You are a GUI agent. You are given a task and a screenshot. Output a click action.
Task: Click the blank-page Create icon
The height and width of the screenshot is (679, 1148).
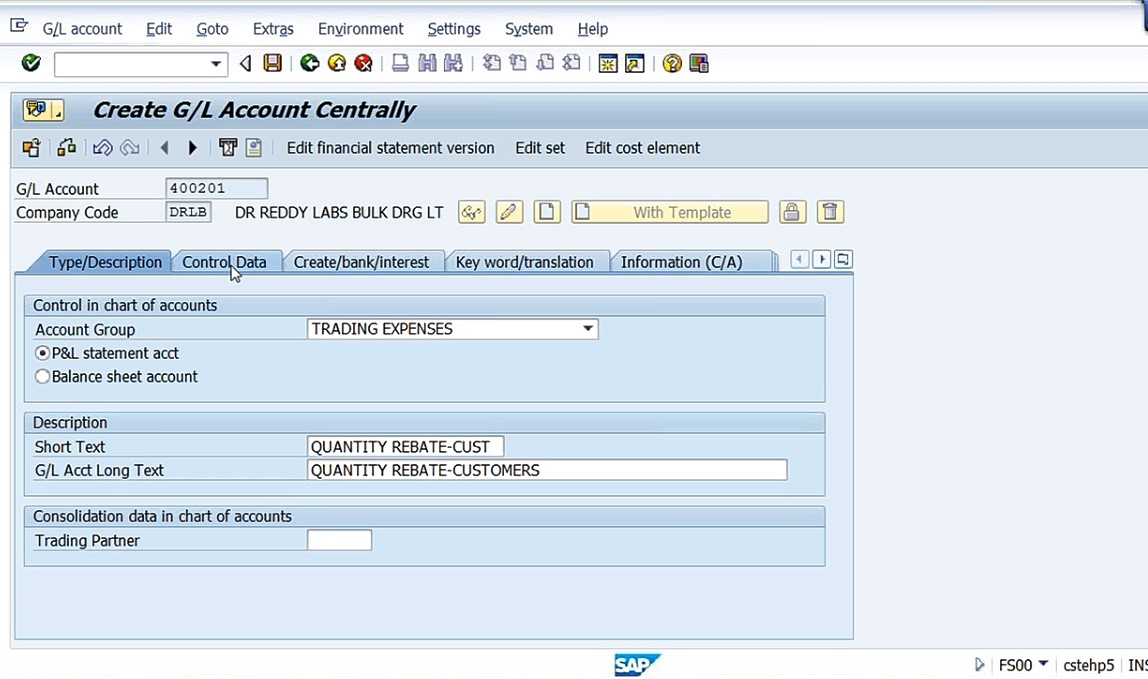pyautogui.click(x=547, y=212)
